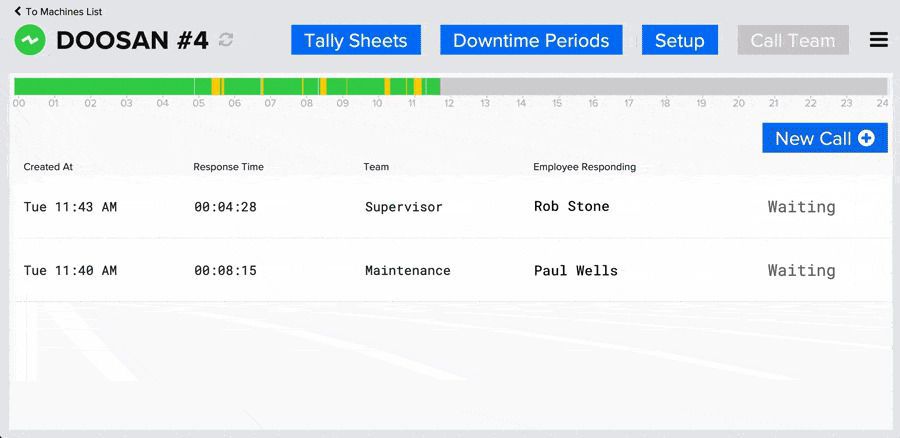Click the yellow segment near hour 05
Image resolution: width=900 pixels, height=438 pixels.
[x=216, y=87]
